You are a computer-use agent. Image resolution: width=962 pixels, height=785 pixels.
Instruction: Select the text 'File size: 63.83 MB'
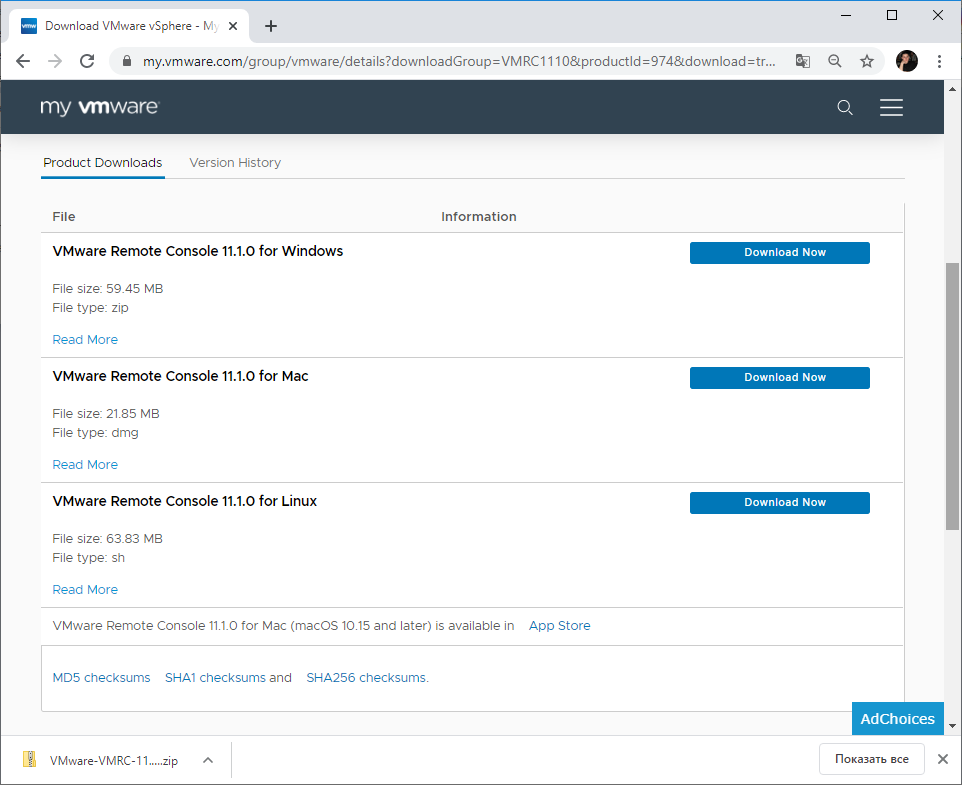pyautogui.click(x=107, y=539)
